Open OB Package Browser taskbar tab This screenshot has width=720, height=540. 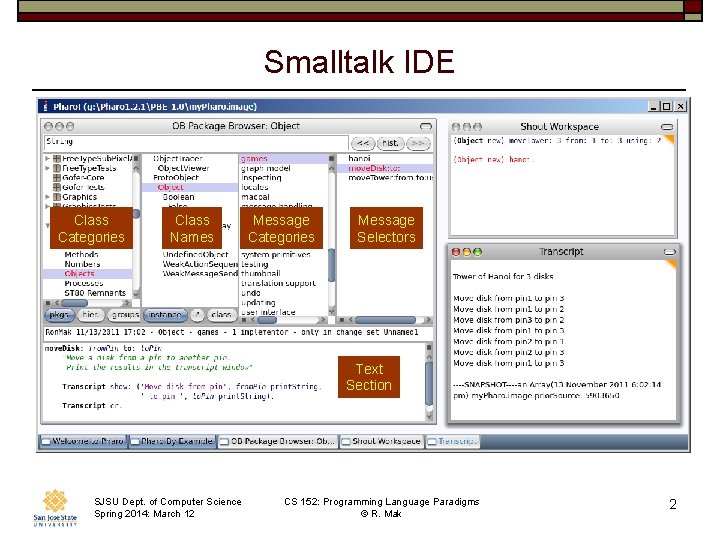(x=278, y=441)
